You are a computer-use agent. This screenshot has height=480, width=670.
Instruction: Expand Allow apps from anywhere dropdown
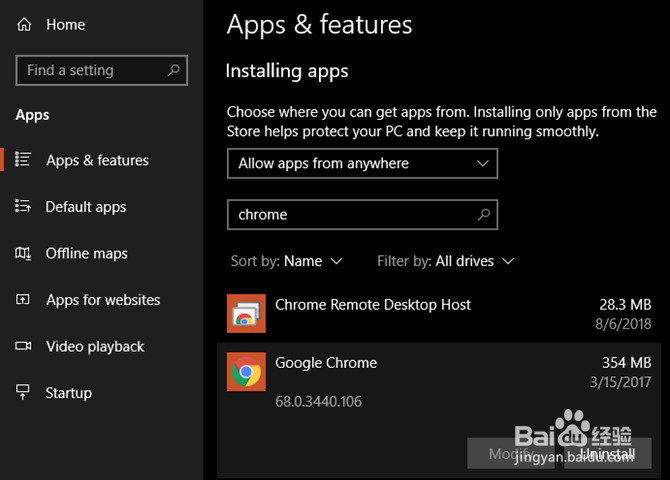point(362,163)
